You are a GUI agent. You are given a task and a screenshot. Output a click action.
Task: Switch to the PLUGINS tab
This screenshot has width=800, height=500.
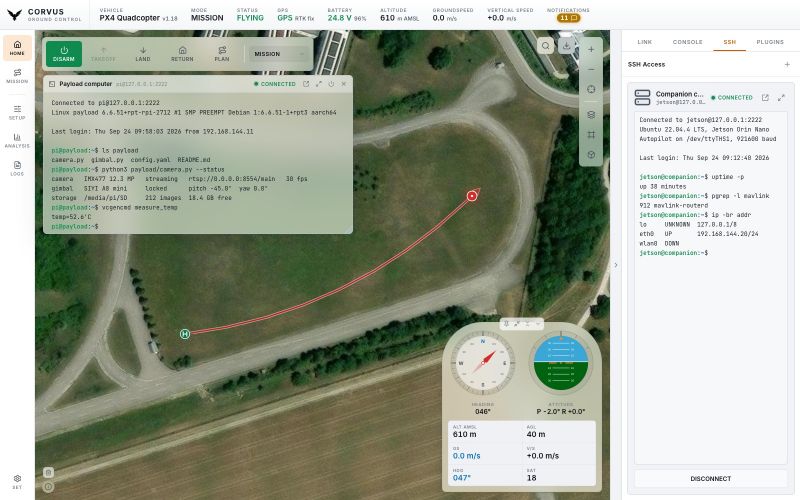click(770, 42)
